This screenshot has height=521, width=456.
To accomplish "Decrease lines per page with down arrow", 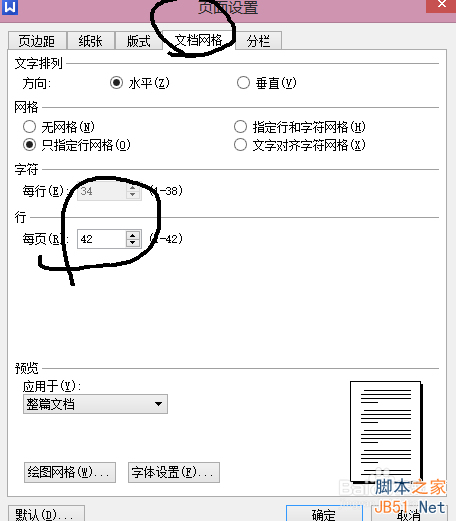I will pos(133,243).
